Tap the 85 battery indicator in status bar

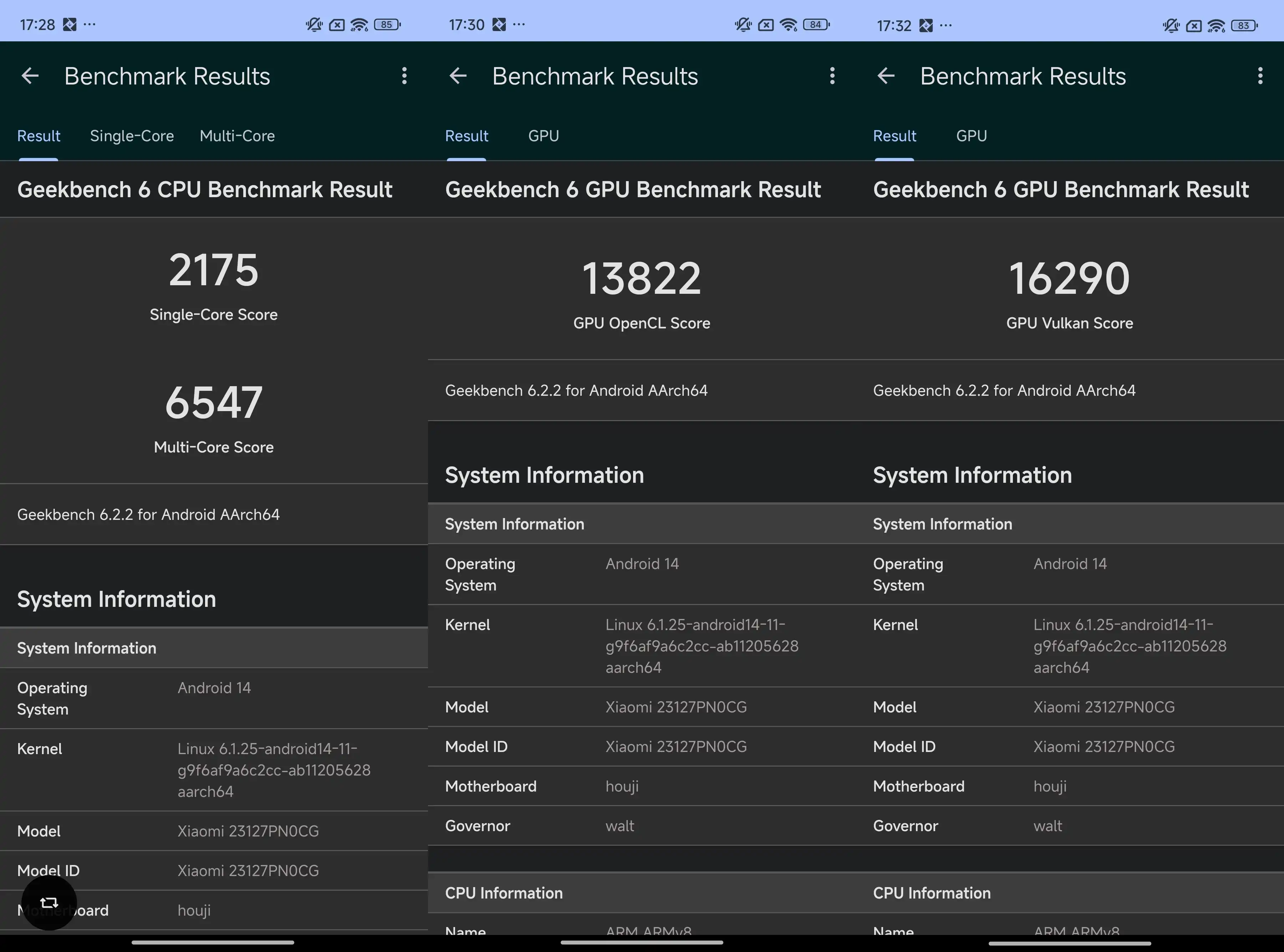coord(387,25)
